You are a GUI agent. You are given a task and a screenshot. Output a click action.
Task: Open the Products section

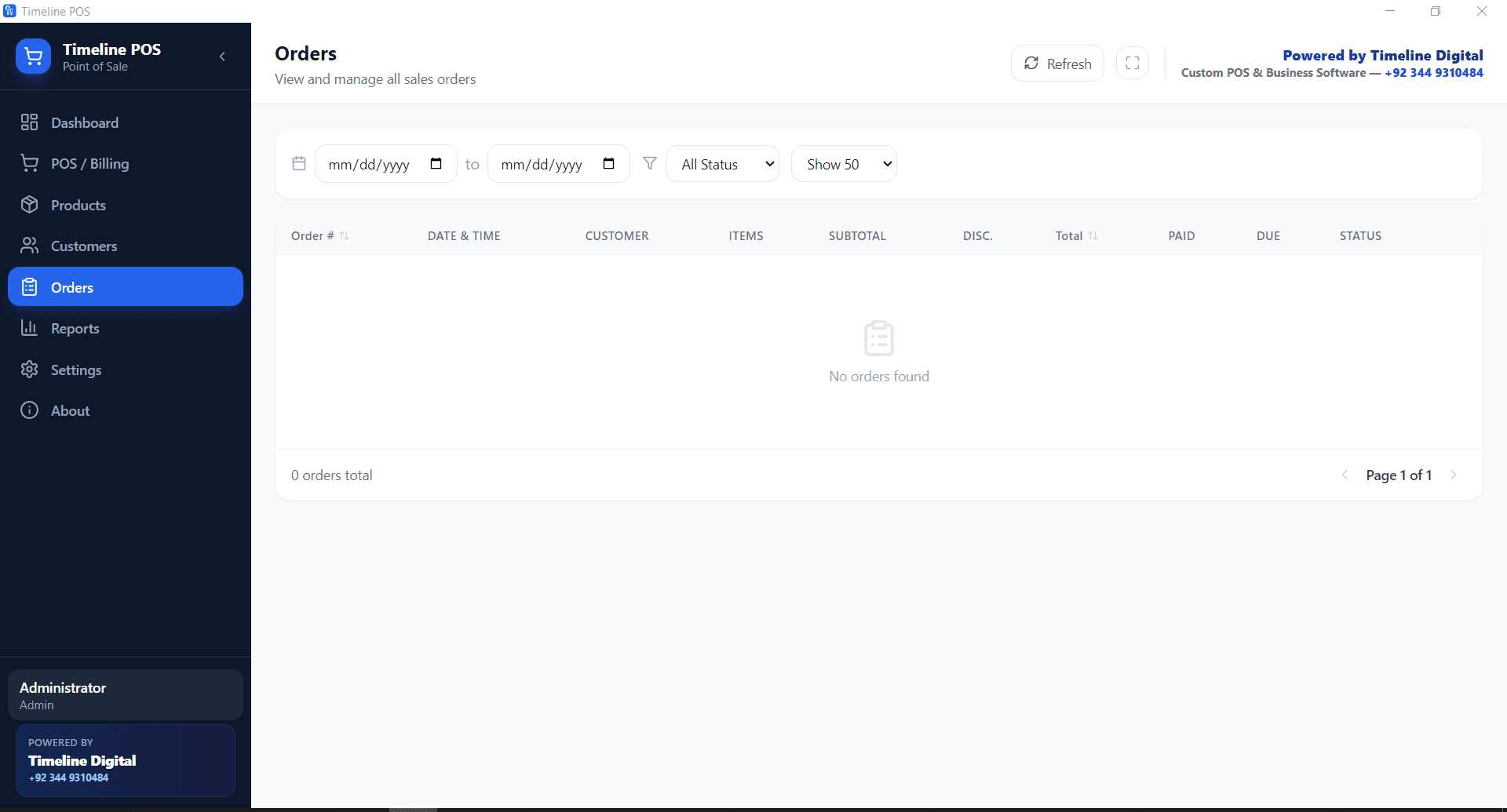click(x=78, y=205)
